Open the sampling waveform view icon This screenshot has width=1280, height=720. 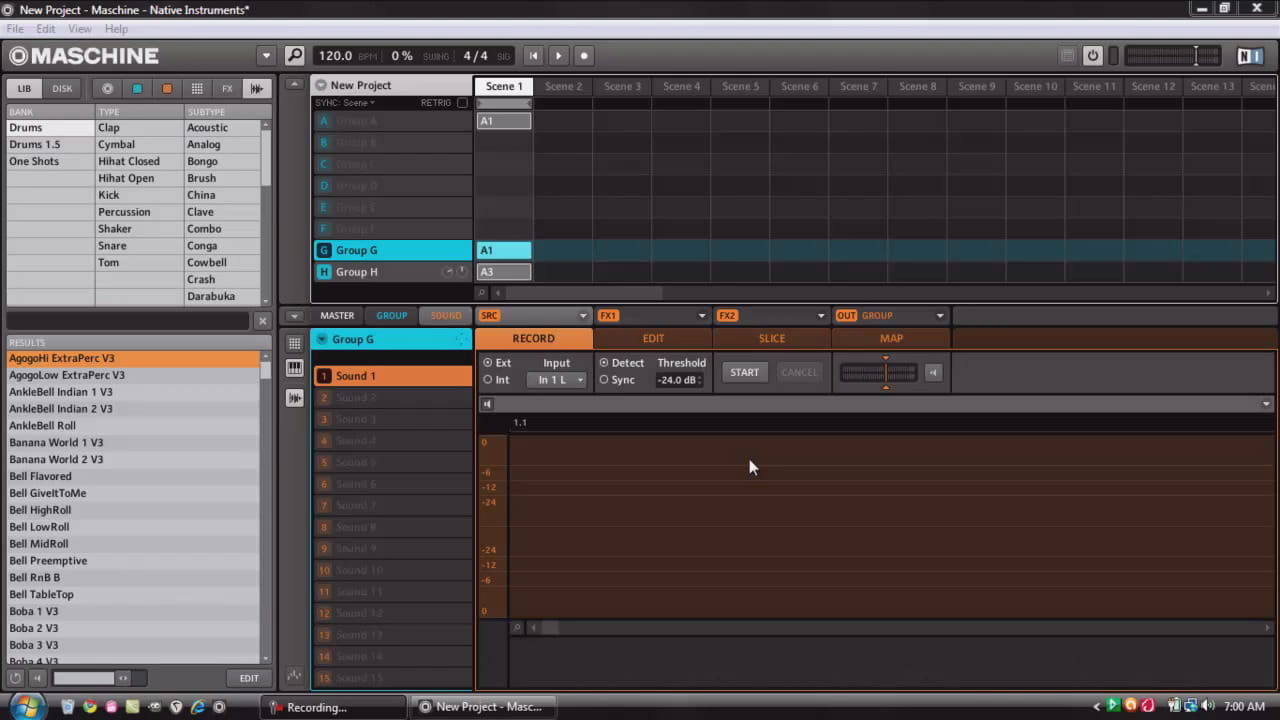294,397
